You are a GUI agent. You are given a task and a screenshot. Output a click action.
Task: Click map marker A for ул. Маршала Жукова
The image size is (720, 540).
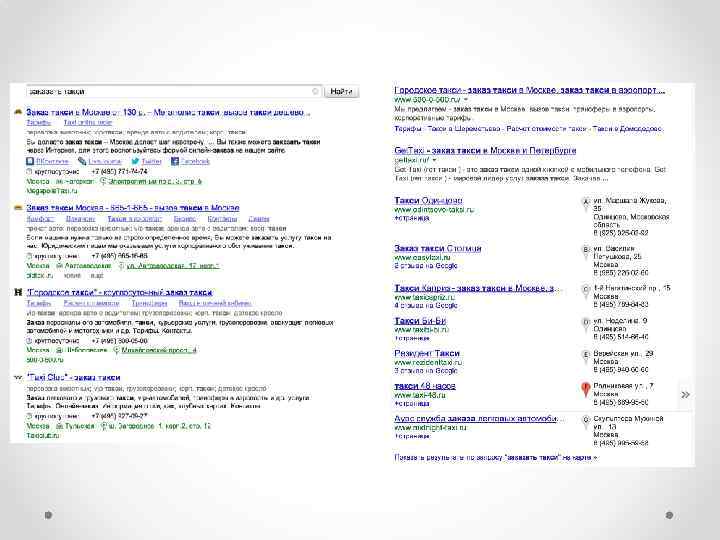click(585, 203)
